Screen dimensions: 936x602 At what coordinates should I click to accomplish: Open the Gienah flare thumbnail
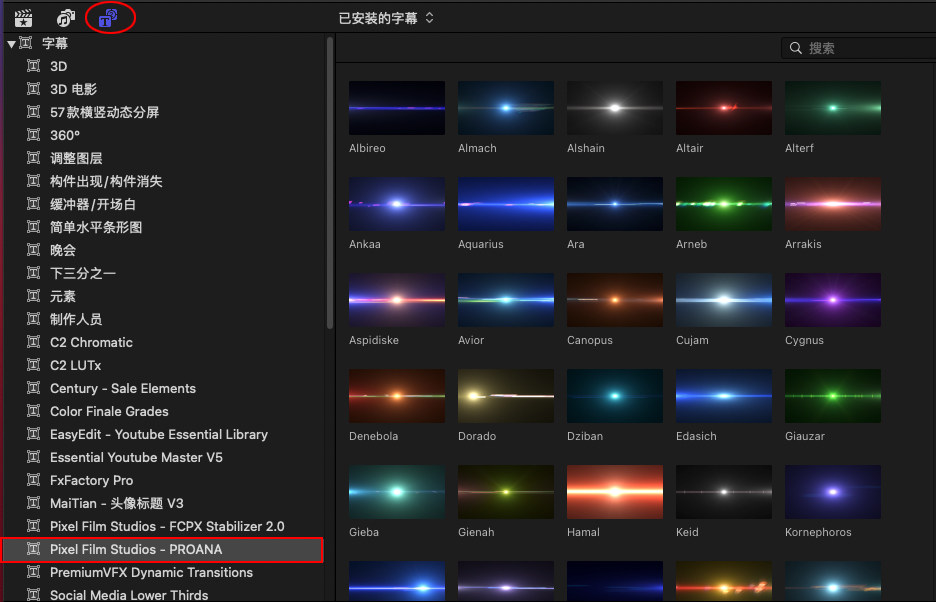[506, 492]
